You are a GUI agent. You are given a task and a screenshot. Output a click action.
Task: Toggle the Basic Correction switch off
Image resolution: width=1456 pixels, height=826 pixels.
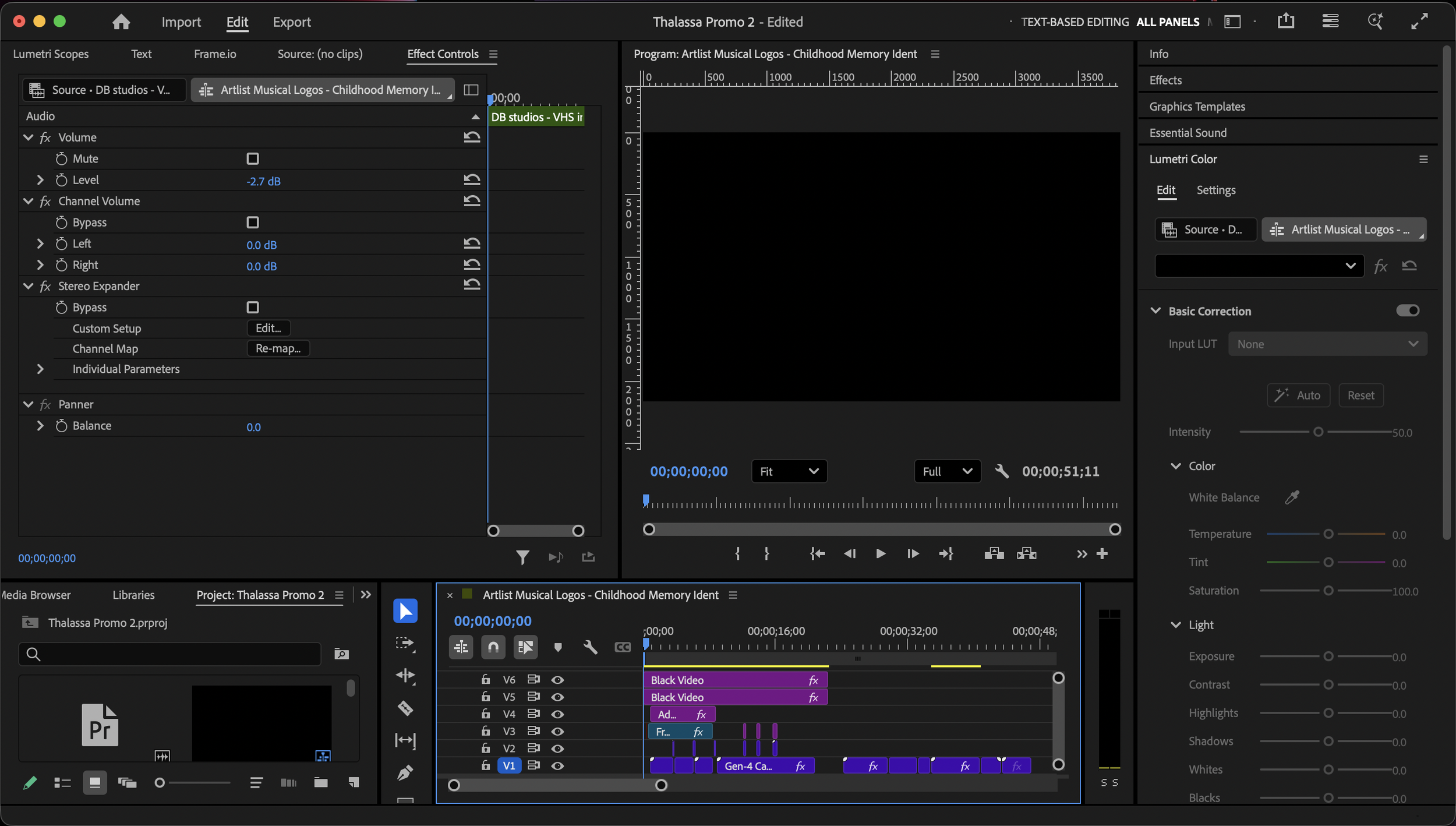point(1407,310)
